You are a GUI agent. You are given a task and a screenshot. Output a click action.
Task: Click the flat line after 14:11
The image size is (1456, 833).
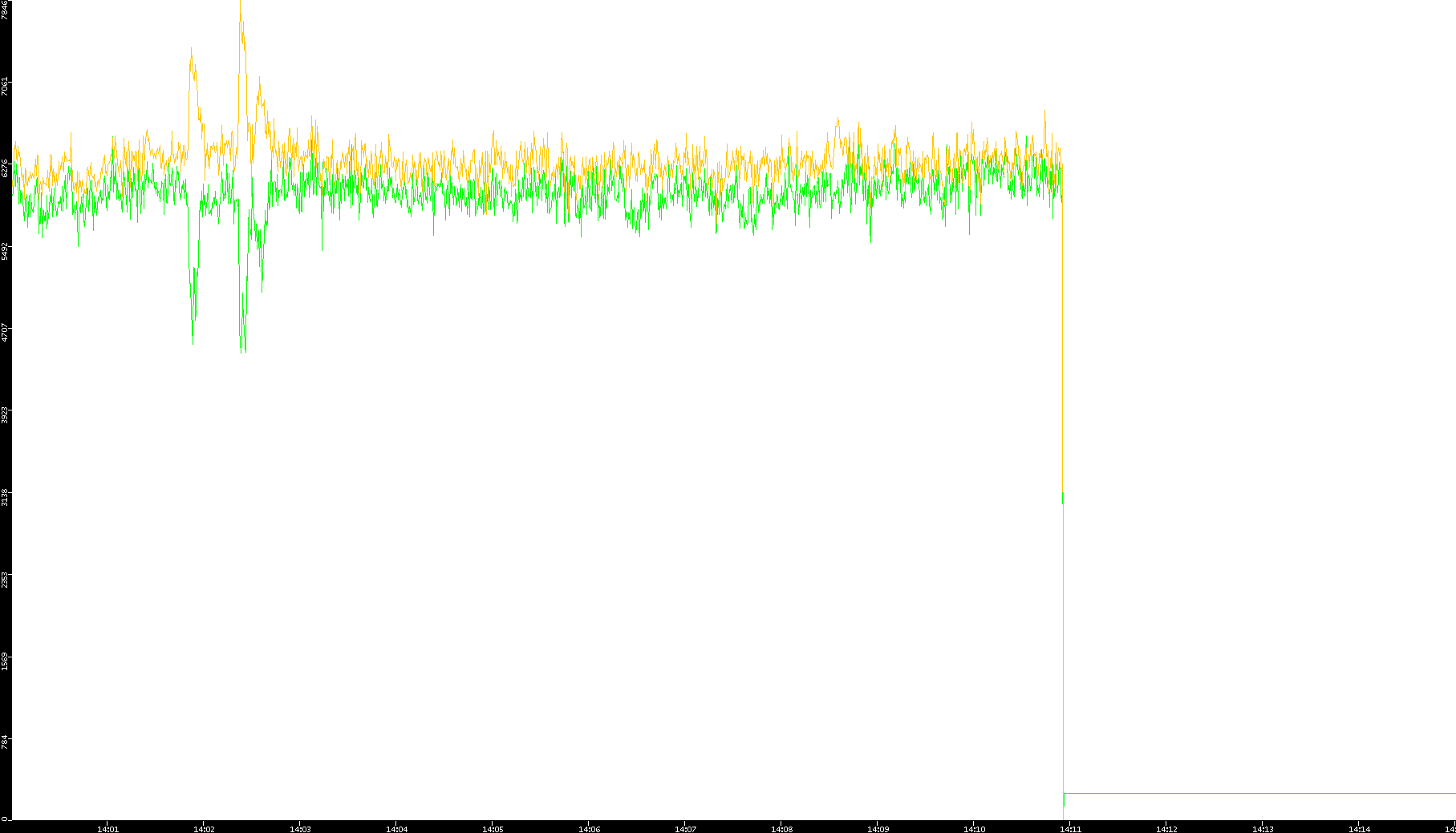coord(1259,793)
